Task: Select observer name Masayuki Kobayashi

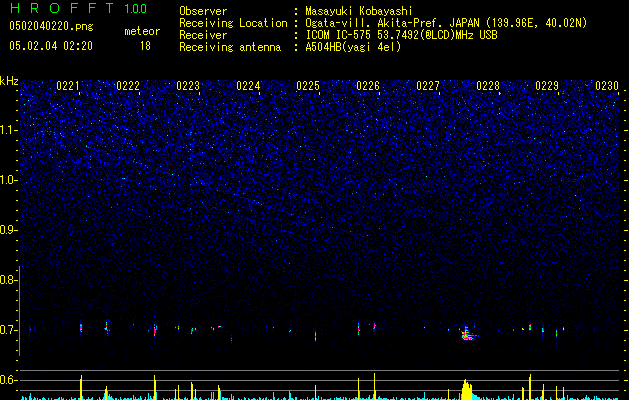Action: (359, 11)
